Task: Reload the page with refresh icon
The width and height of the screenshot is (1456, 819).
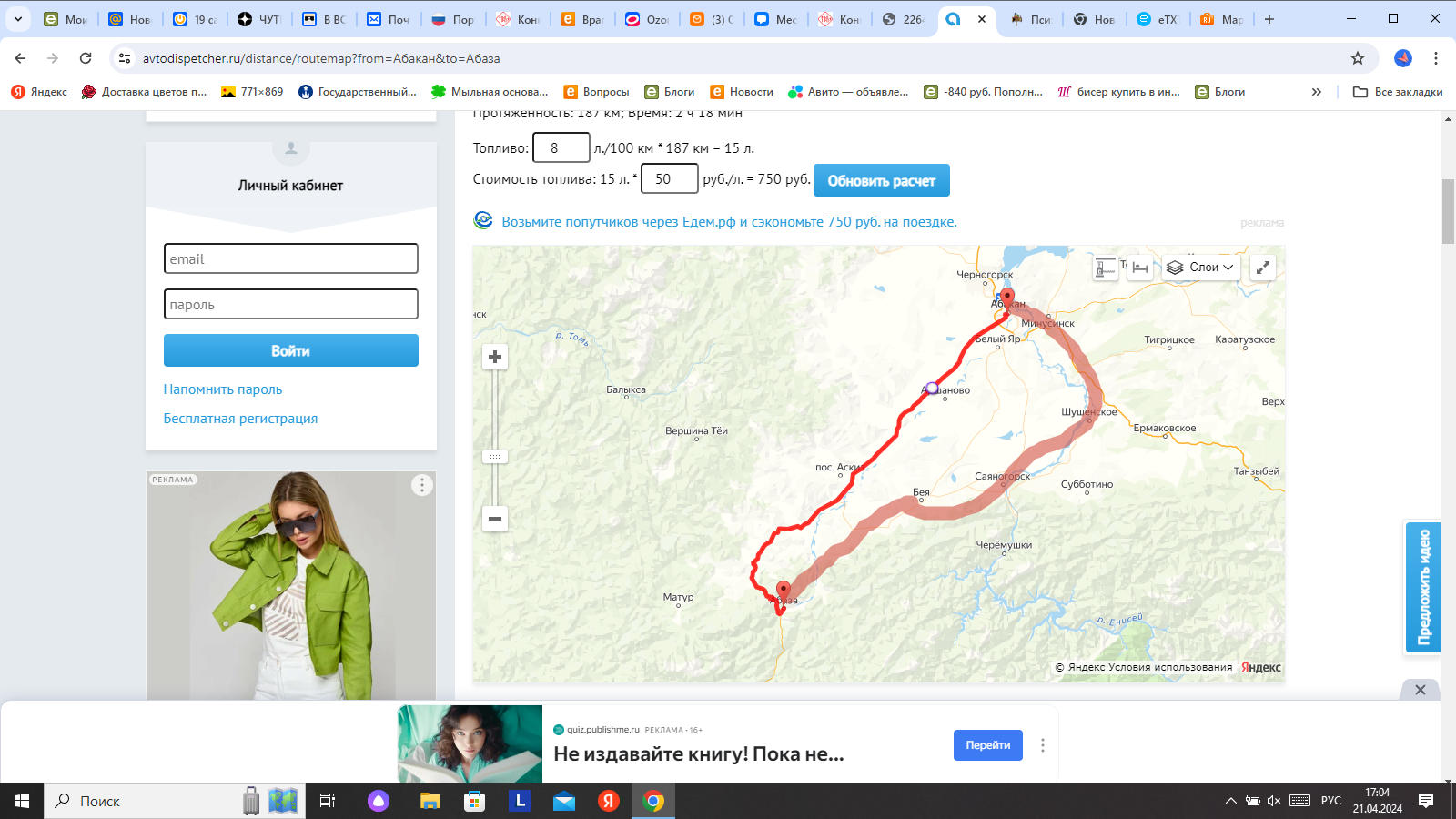Action: (86, 58)
